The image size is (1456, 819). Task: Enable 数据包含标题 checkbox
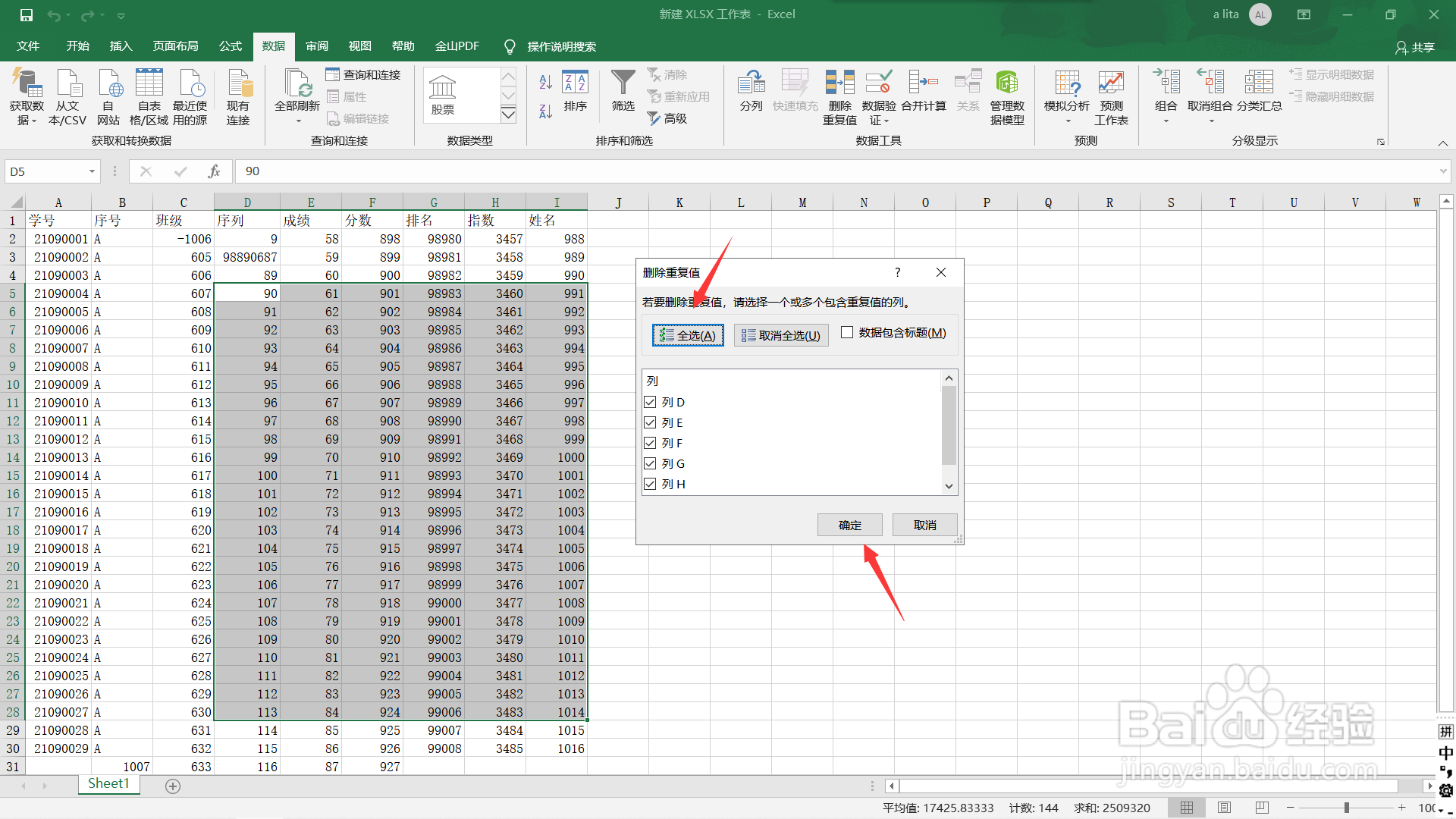click(x=847, y=333)
